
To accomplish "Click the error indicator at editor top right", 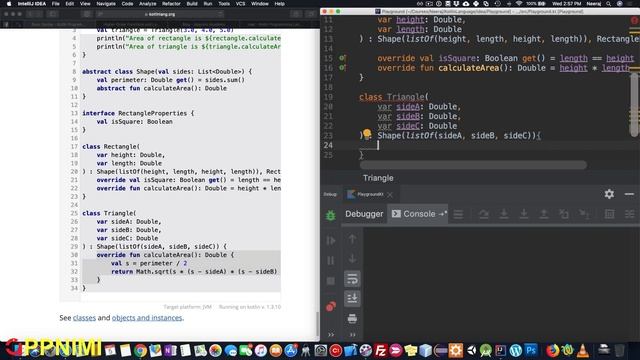I will (635, 20).
